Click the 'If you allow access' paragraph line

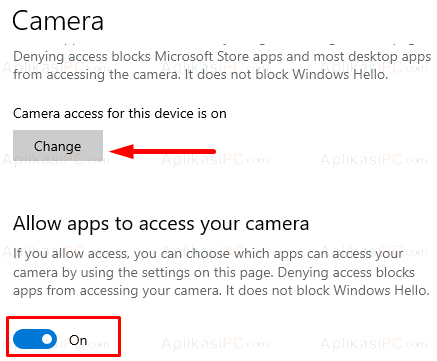click(208, 254)
